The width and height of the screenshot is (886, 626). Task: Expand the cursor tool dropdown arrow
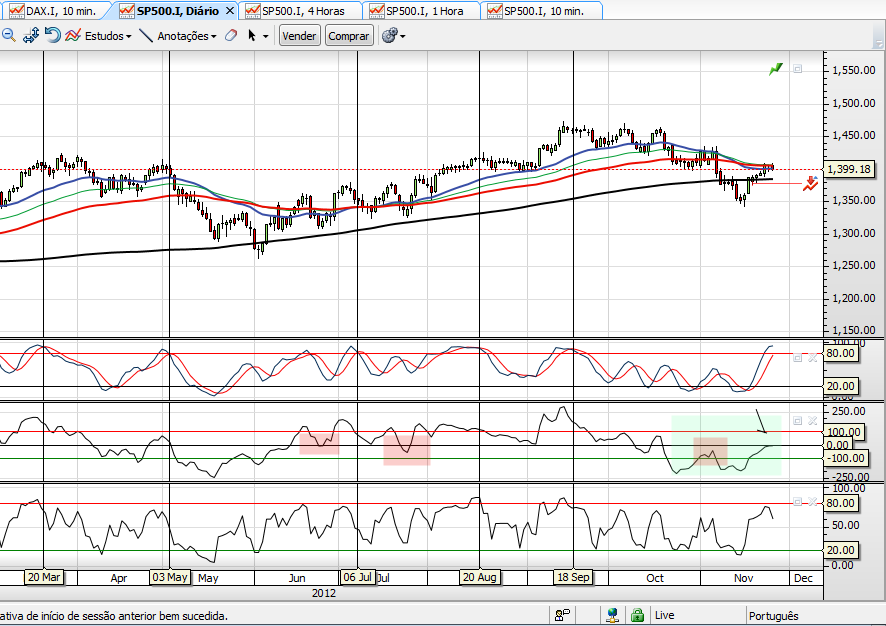(x=266, y=37)
